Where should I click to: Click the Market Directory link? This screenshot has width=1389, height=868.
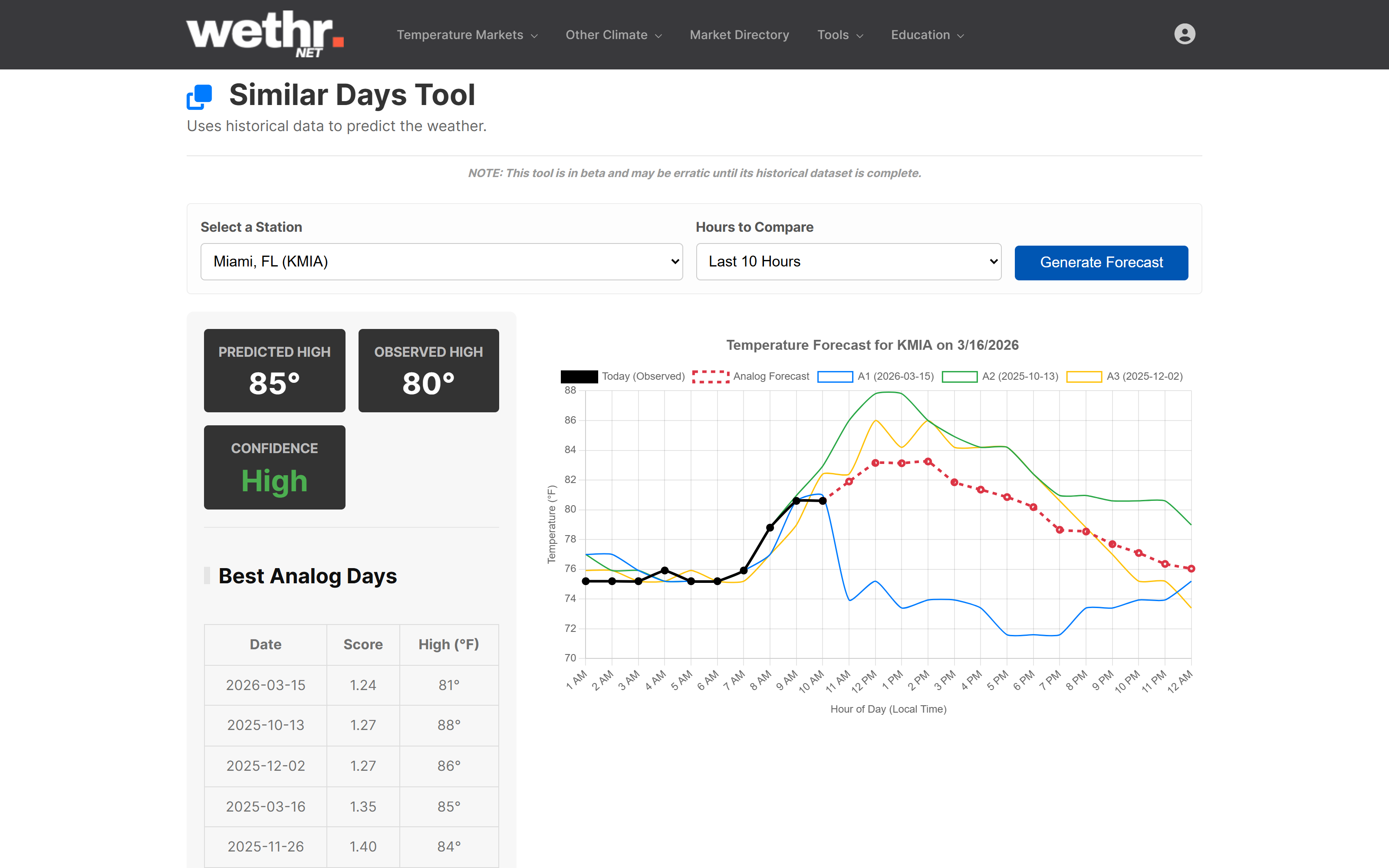(739, 34)
